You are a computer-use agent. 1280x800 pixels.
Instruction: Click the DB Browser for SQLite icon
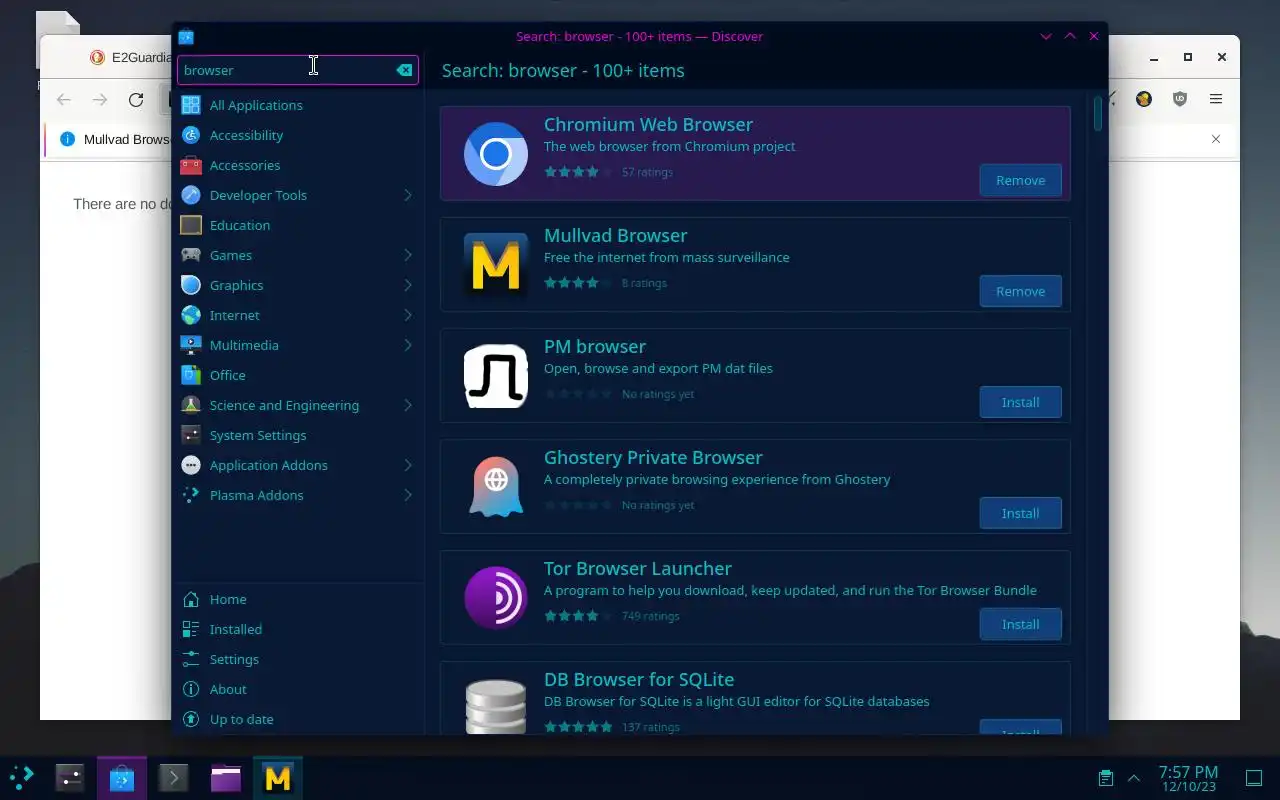tap(496, 706)
